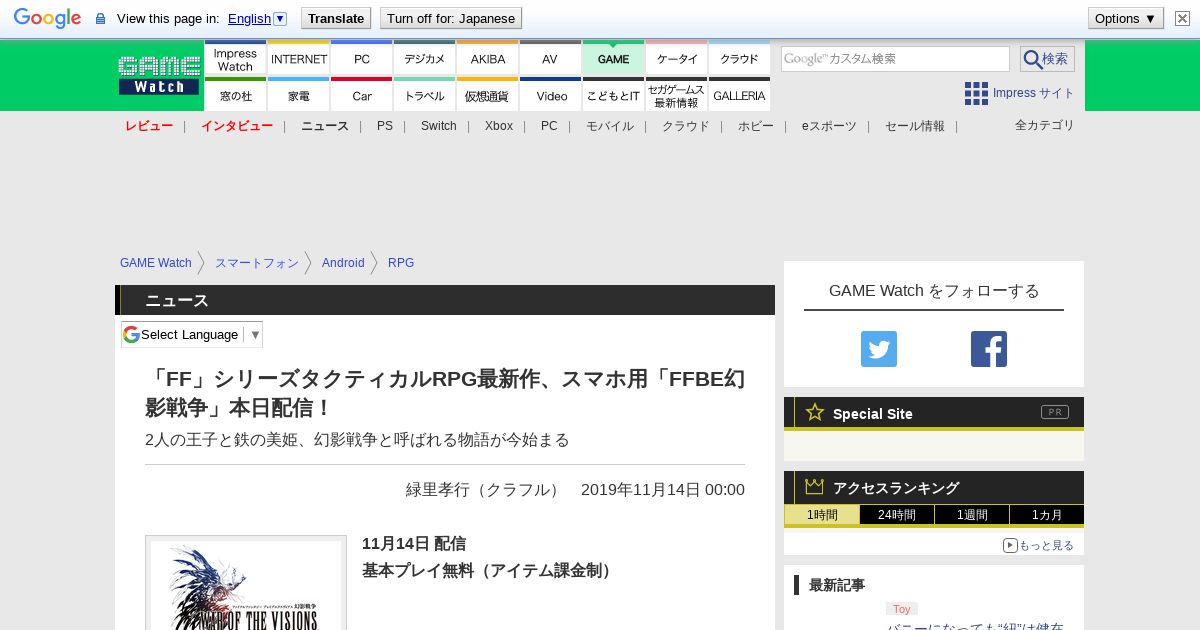Click the magnifier search button
The height and width of the screenshot is (630, 1200).
(1033, 59)
